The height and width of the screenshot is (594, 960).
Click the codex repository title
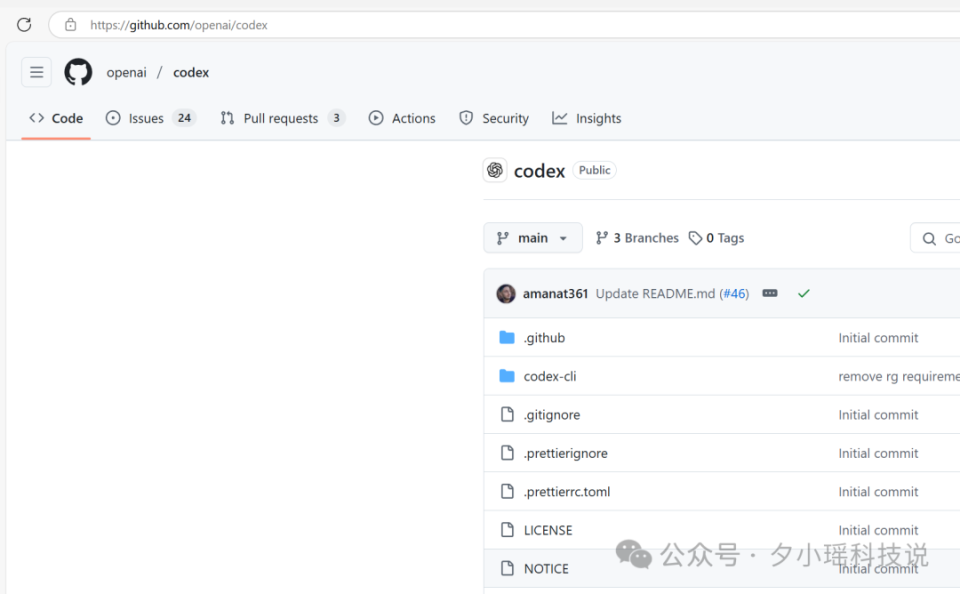pyautogui.click(x=539, y=171)
